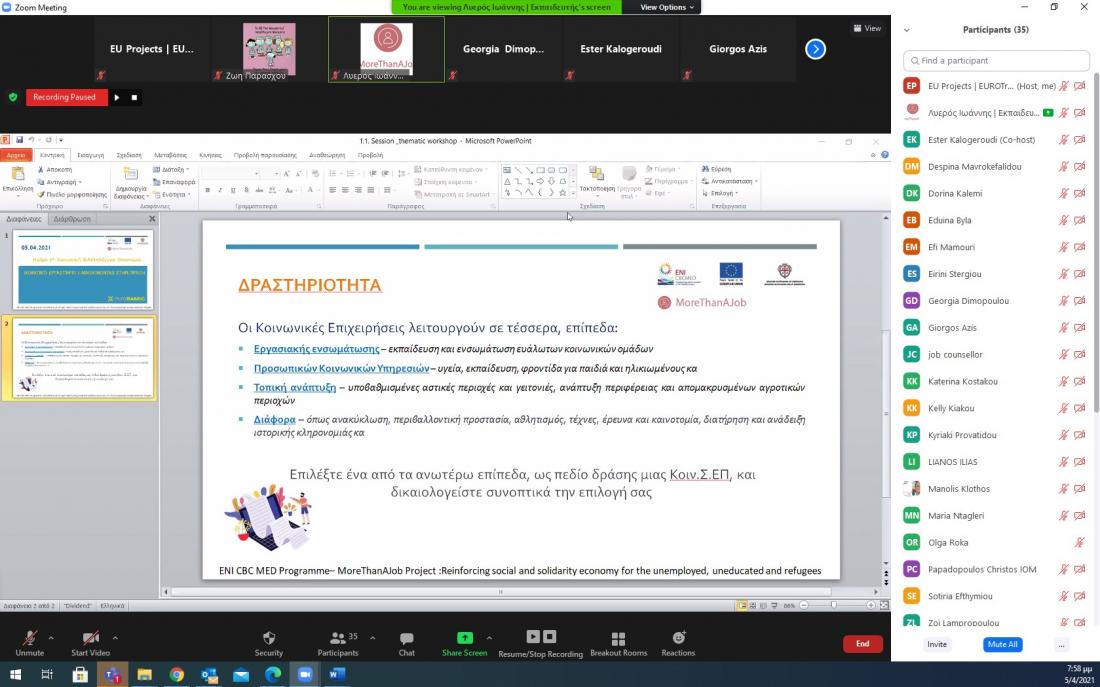Unmute the microphone
The width and height of the screenshot is (1100, 687).
point(29,638)
